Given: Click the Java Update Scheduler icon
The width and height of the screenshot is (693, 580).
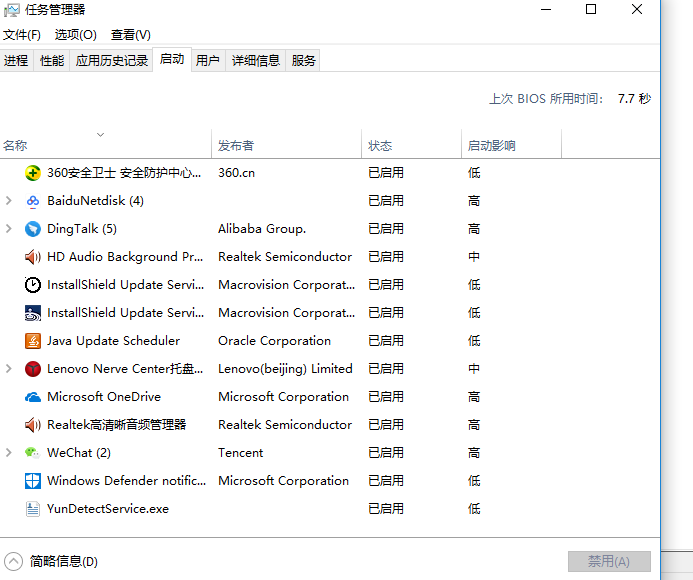Looking at the screenshot, I should click(x=33, y=341).
